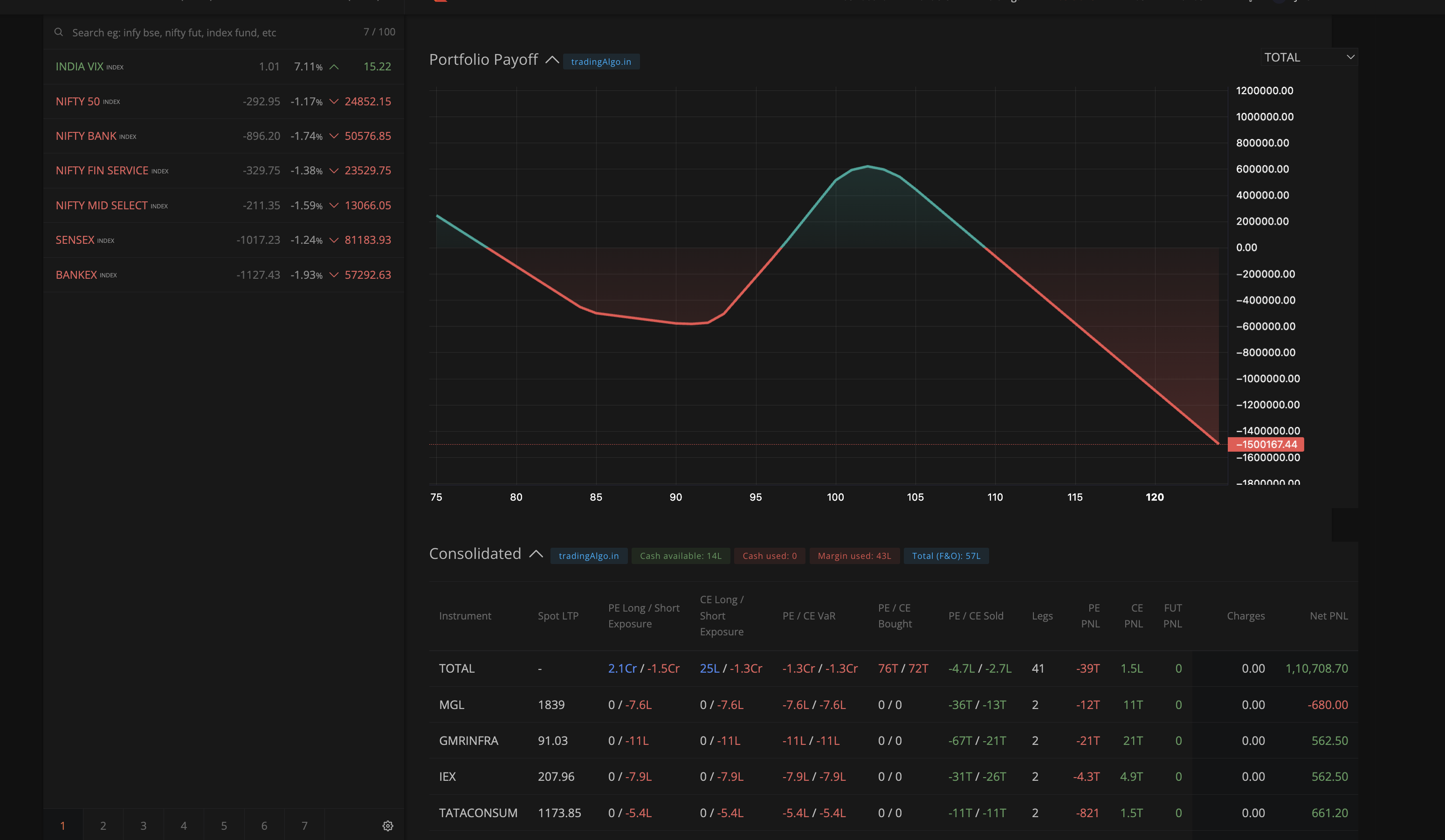Sort by Net PNL column header

[x=1328, y=616]
